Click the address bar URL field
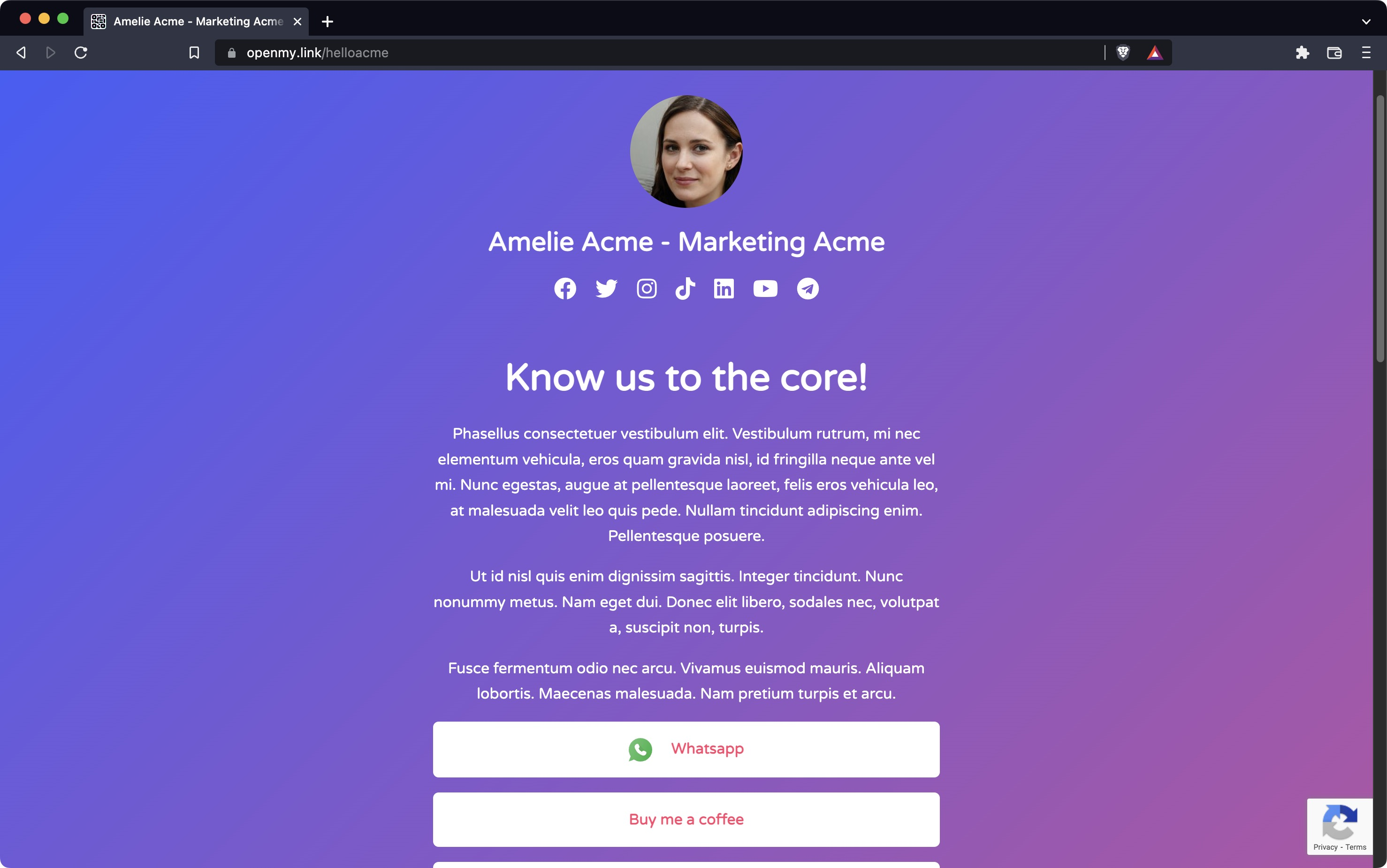This screenshot has width=1387, height=868. [x=660, y=53]
